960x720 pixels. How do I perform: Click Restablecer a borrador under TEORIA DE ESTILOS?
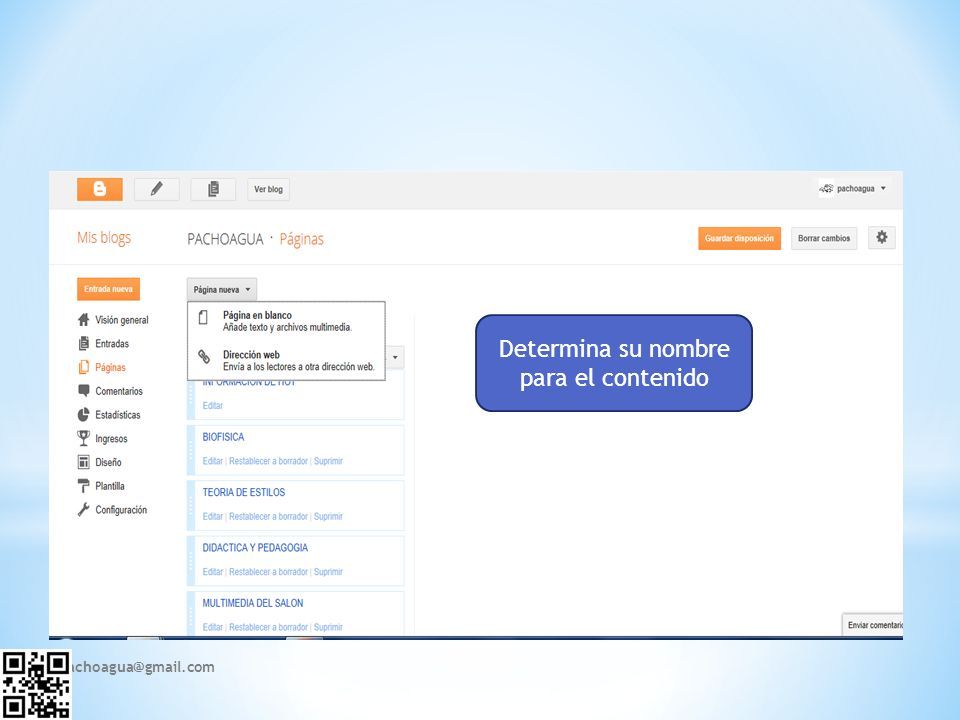tap(268, 516)
